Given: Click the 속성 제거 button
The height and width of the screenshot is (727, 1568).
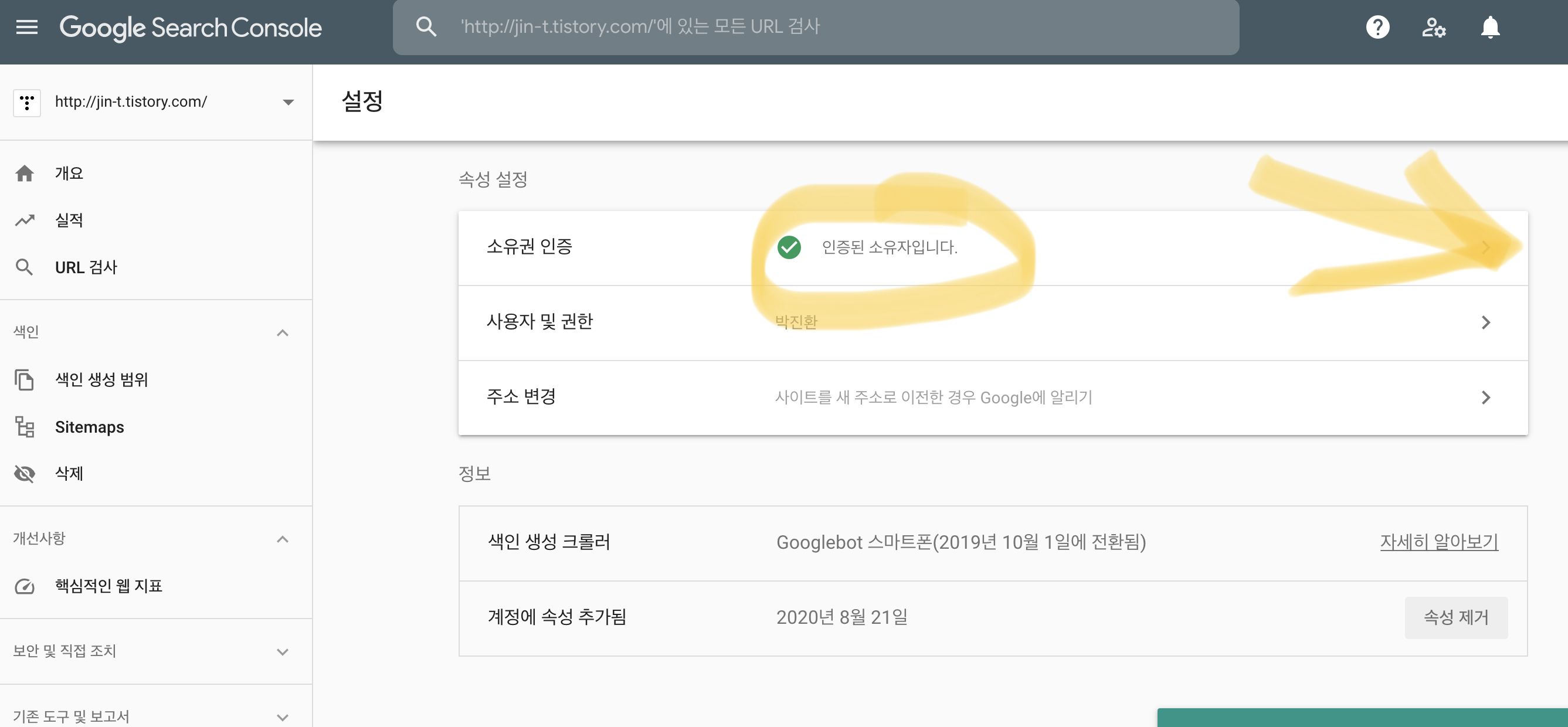Looking at the screenshot, I should pyautogui.click(x=1456, y=617).
